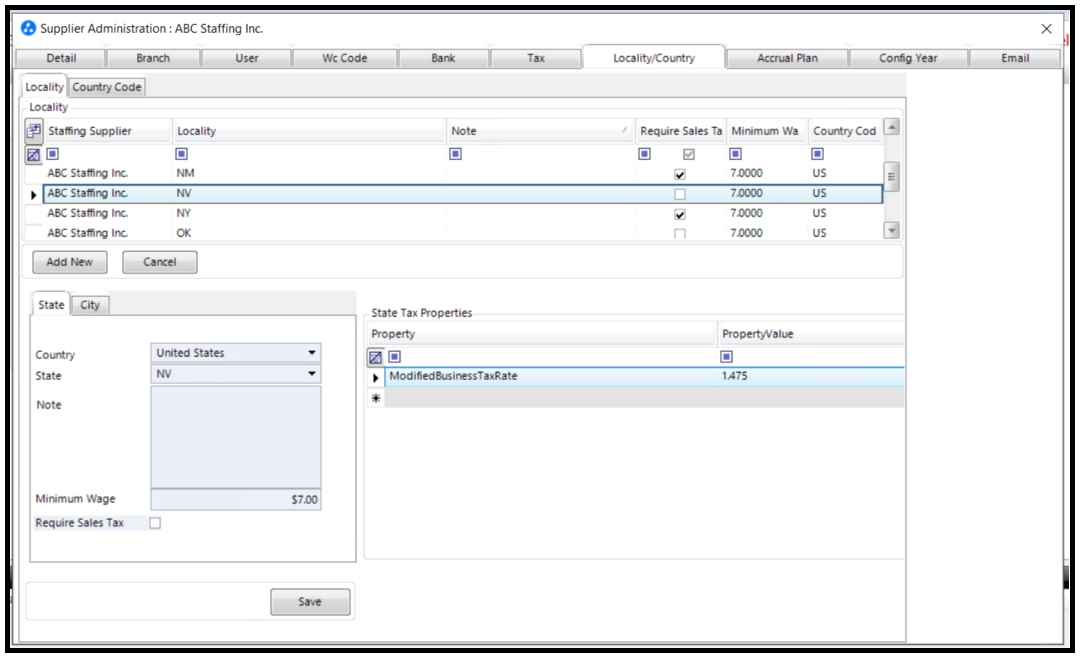Sort by the Minimum Wage column header
The image size is (1080, 660).
[x=767, y=131]
